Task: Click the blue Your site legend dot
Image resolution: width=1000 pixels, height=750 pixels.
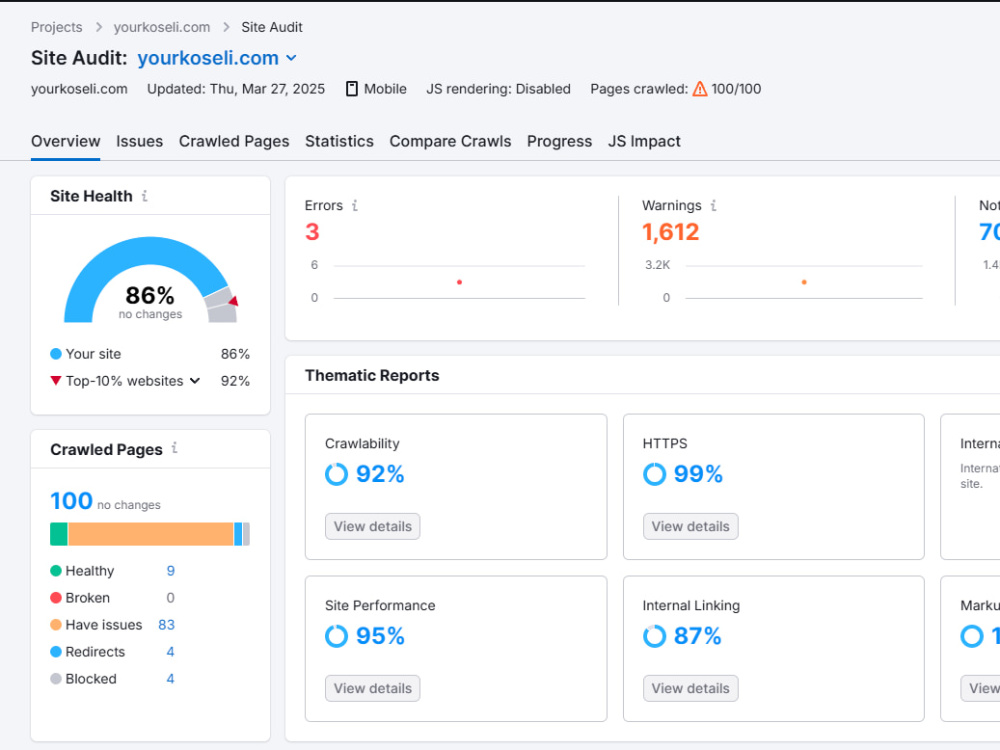Action: (55, 354)
